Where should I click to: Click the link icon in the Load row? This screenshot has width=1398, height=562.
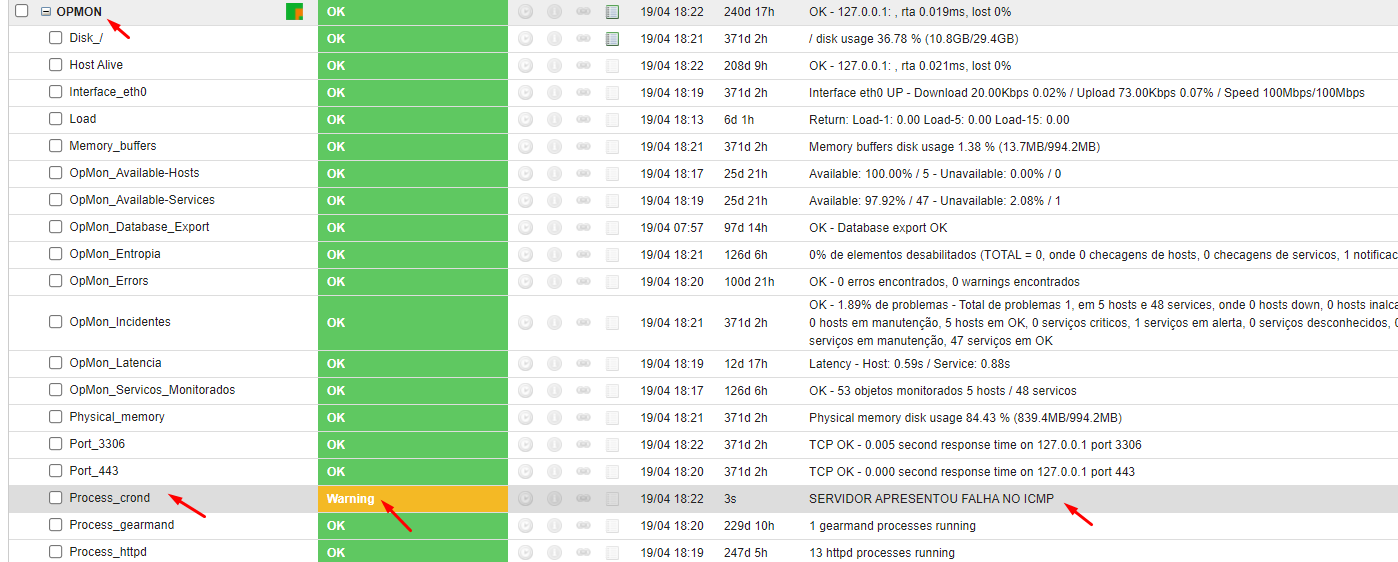coord(584,120)
